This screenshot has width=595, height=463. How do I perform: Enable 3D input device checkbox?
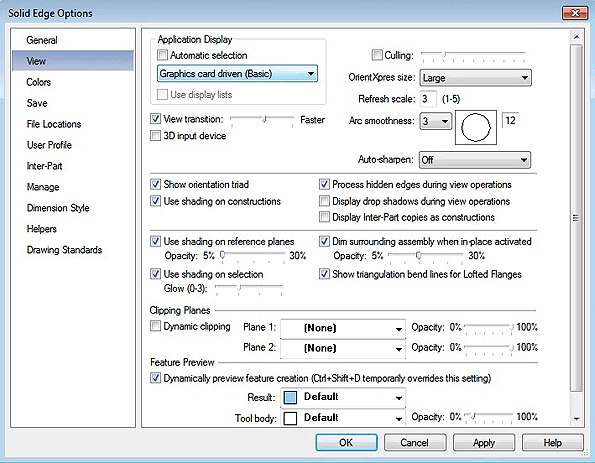pos(156,135)
